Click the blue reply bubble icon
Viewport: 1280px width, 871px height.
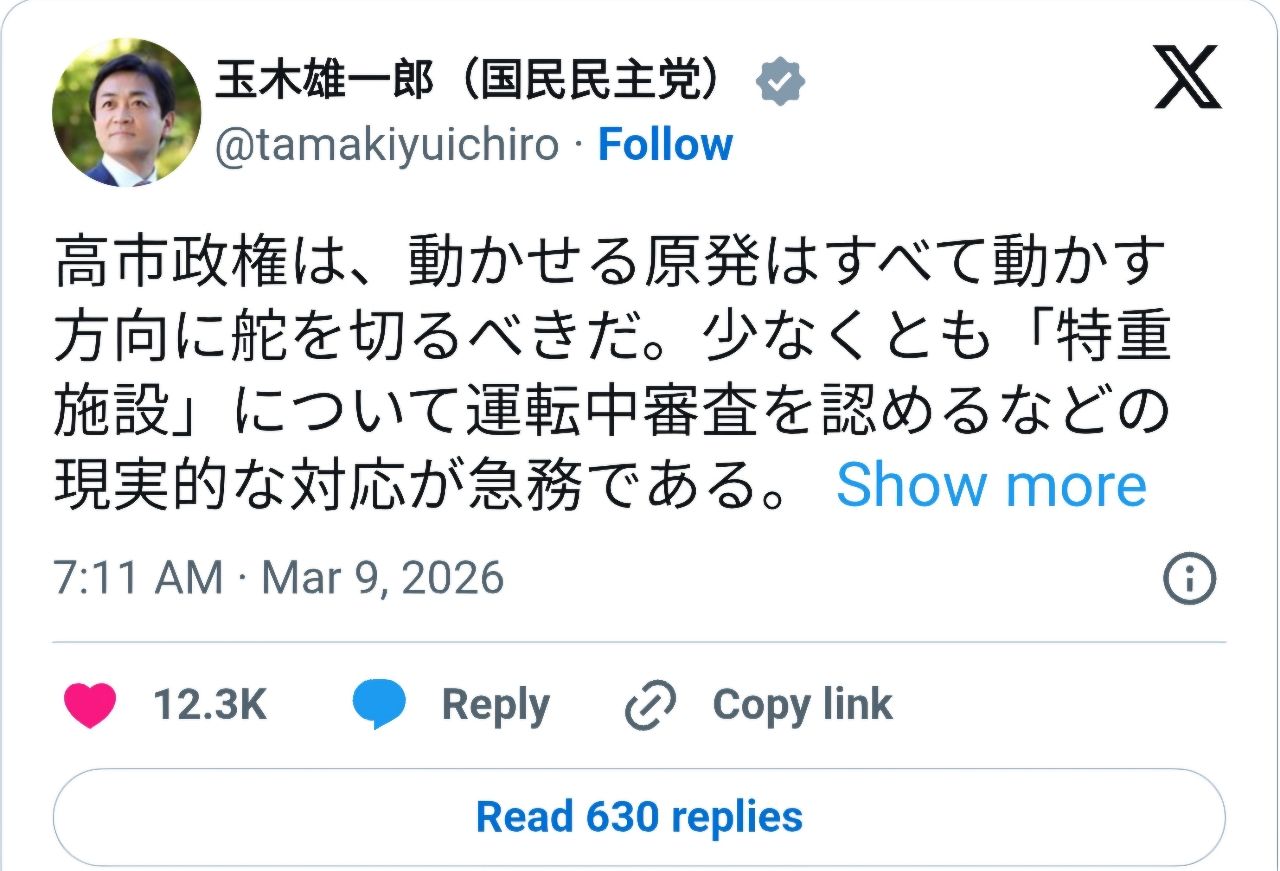pos(379,705)
